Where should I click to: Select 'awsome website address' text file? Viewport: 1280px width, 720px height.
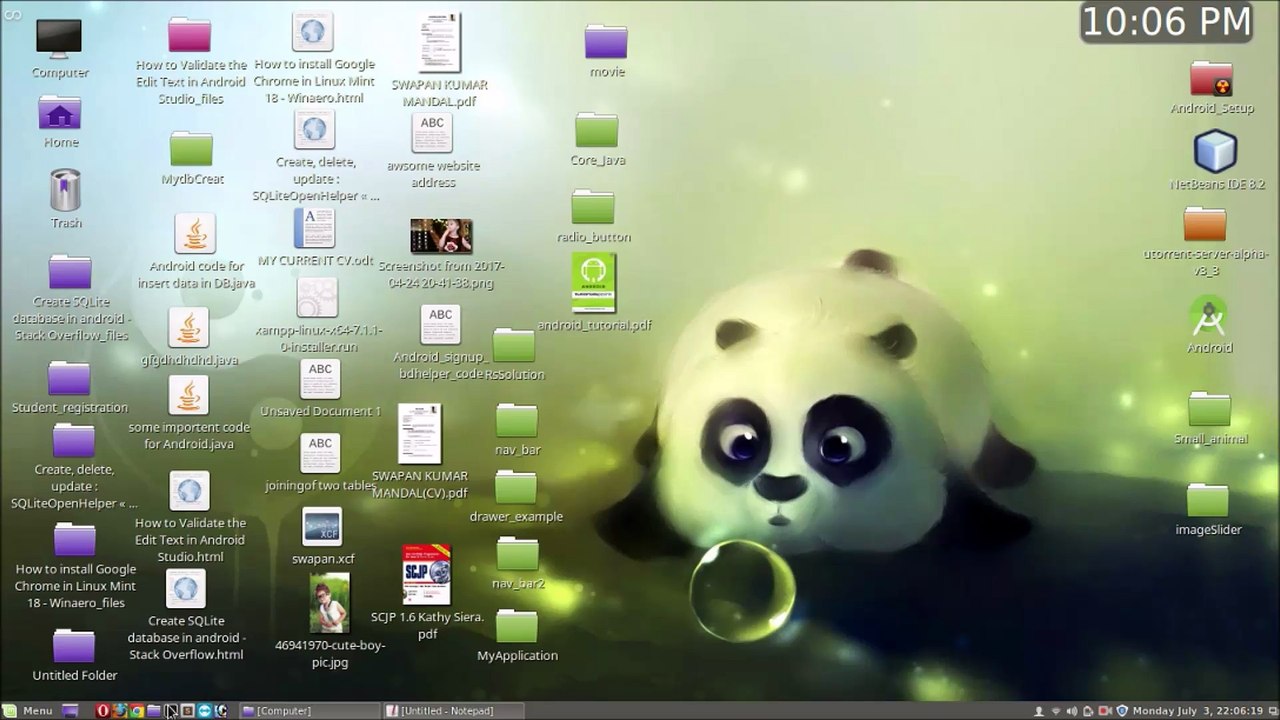coord(432,134)
